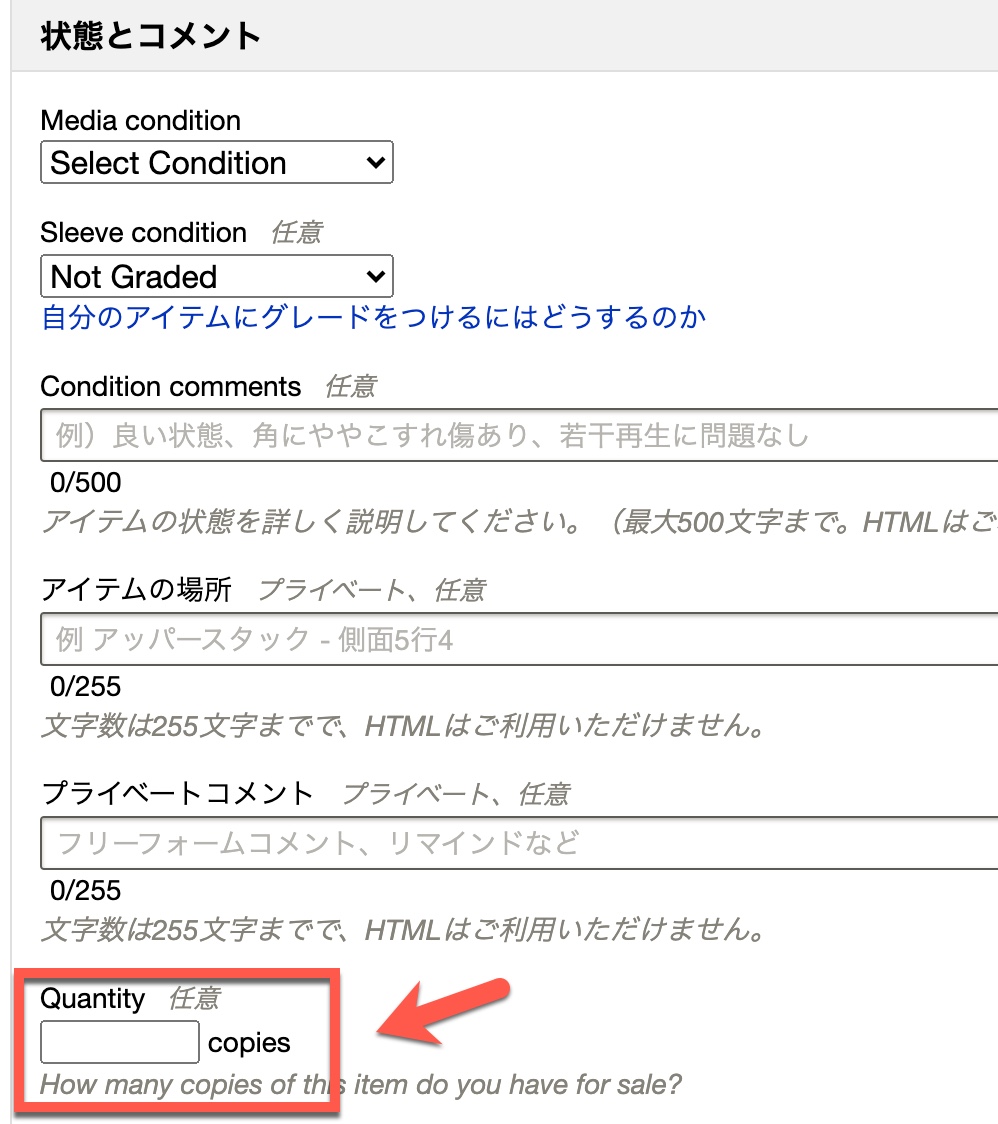This screenshot has width=998, height=1124.
Task: Click the 0/500 character counter
Action: [86, 483]
